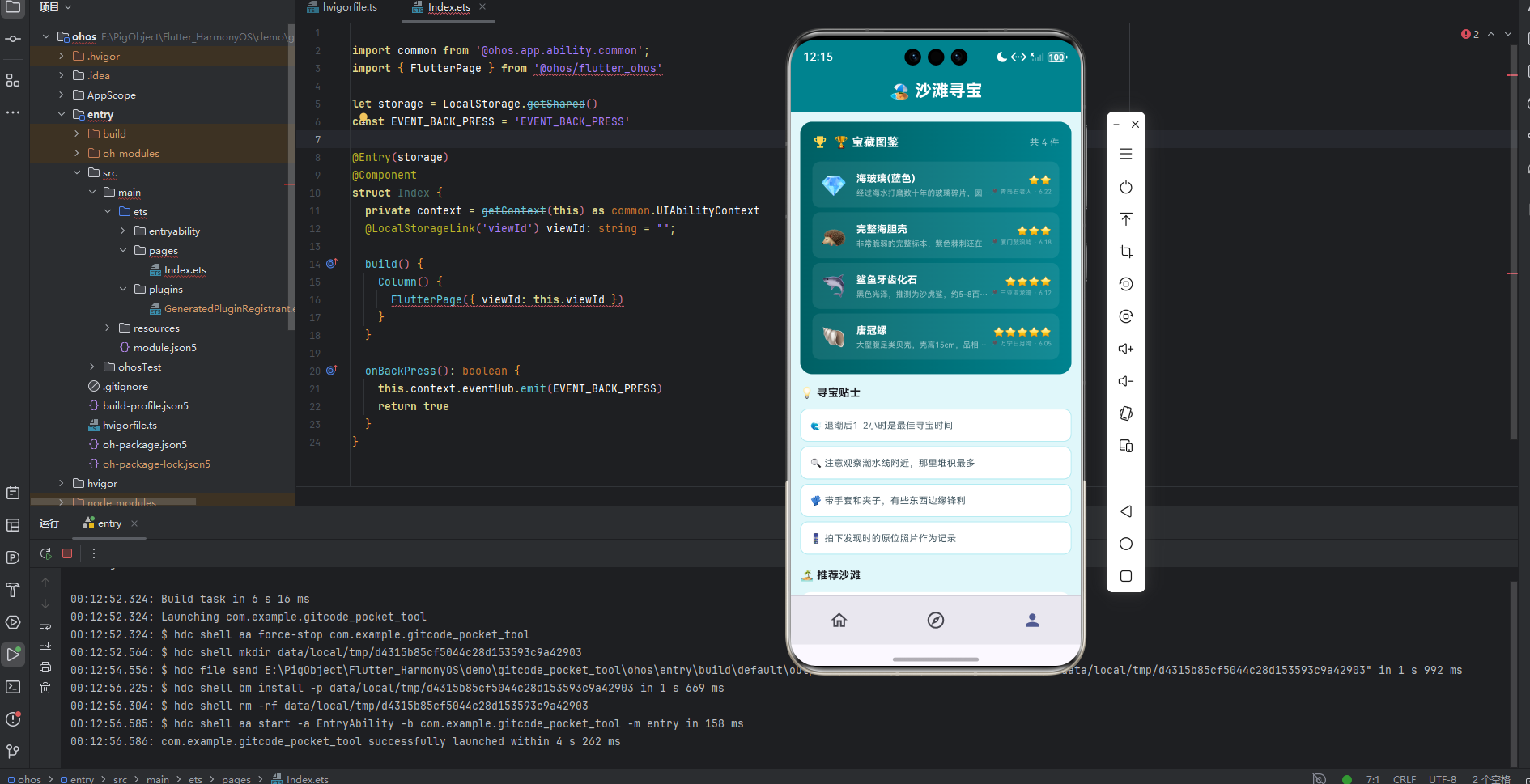Open build-profile.json5 file

(138, 405)
